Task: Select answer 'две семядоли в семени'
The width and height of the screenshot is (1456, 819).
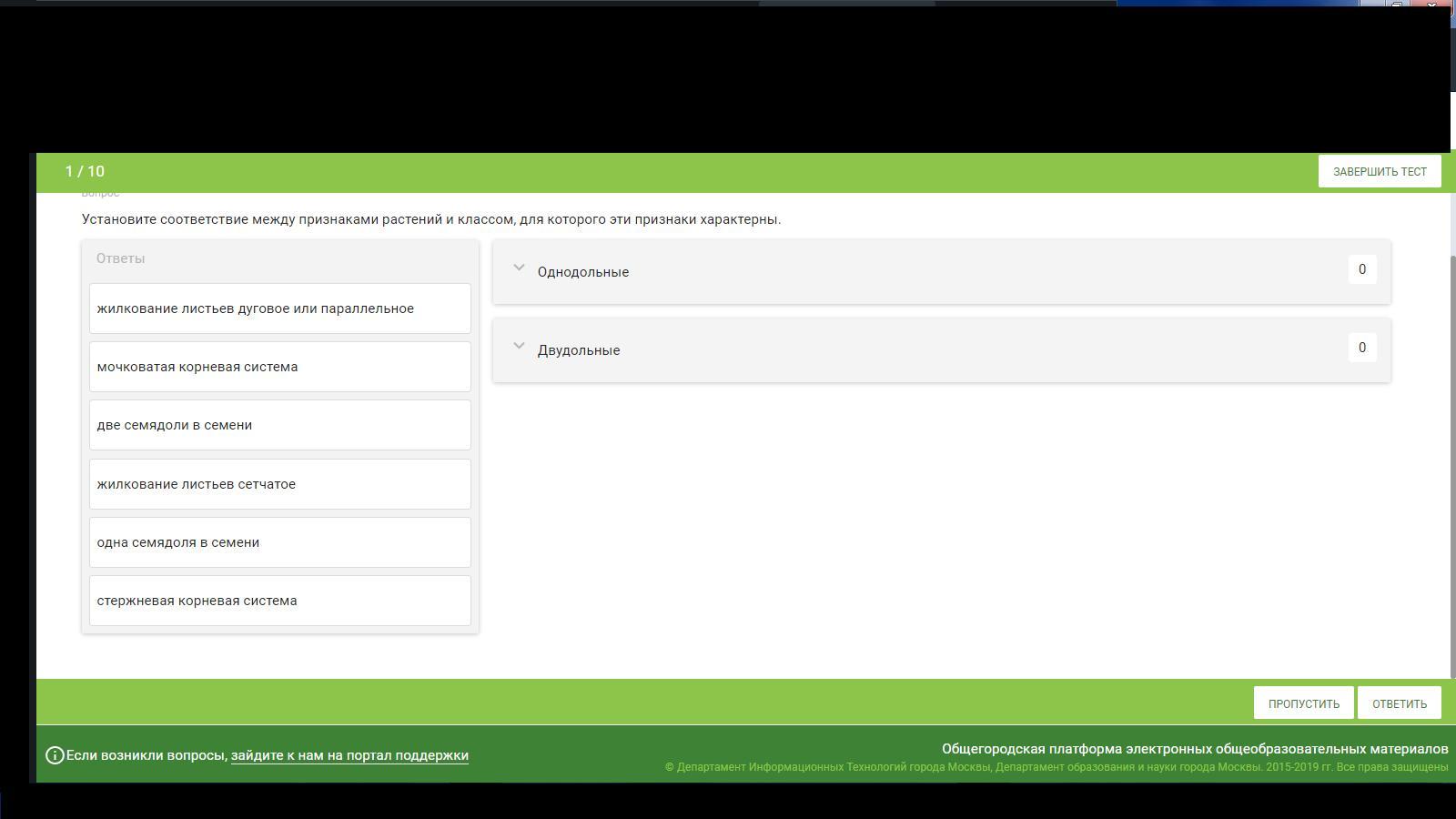Action: coord(280,425)
